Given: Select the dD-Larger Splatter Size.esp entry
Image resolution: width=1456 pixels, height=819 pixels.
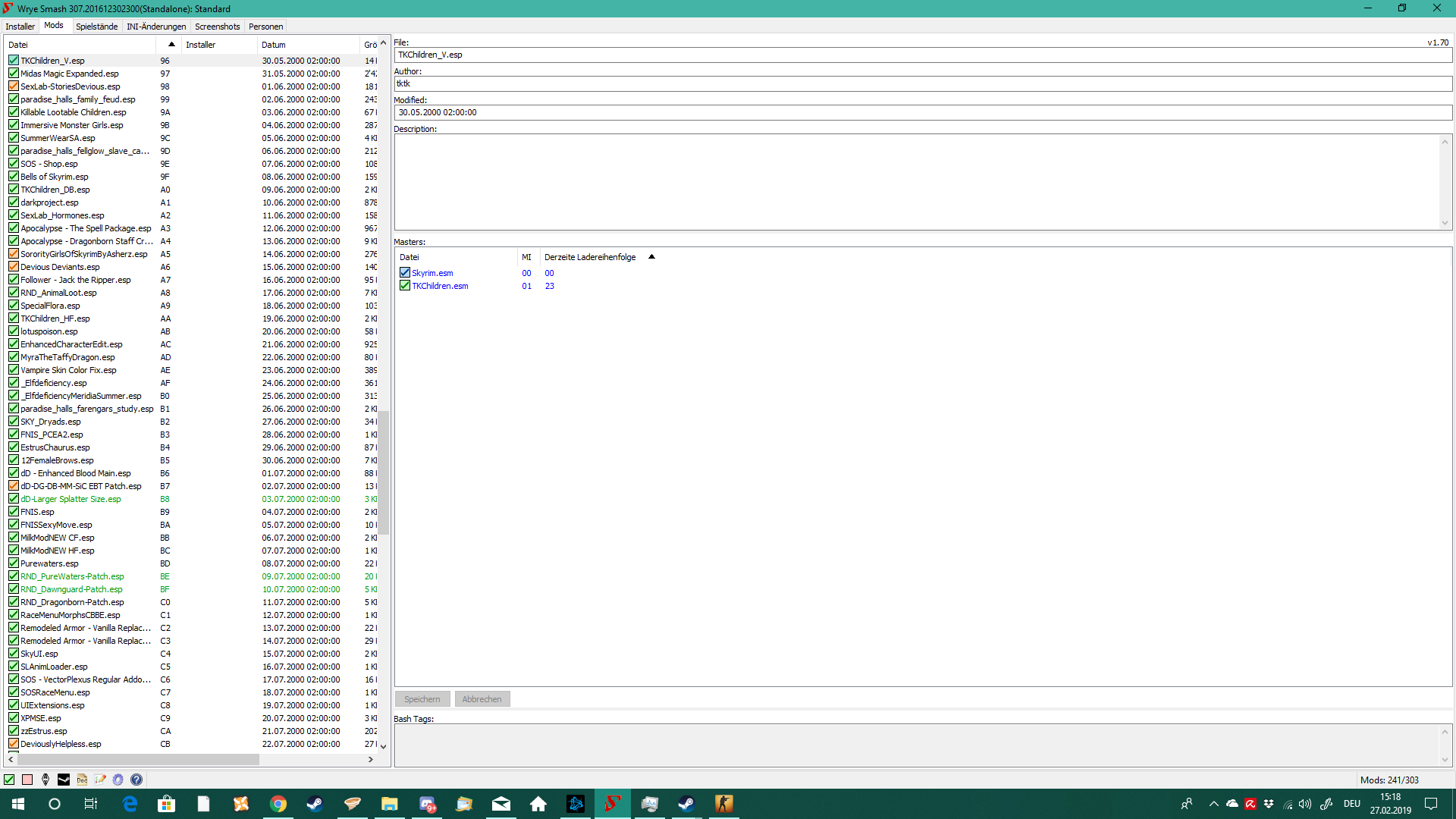Looking at the screenshot, I should point(71,499).
